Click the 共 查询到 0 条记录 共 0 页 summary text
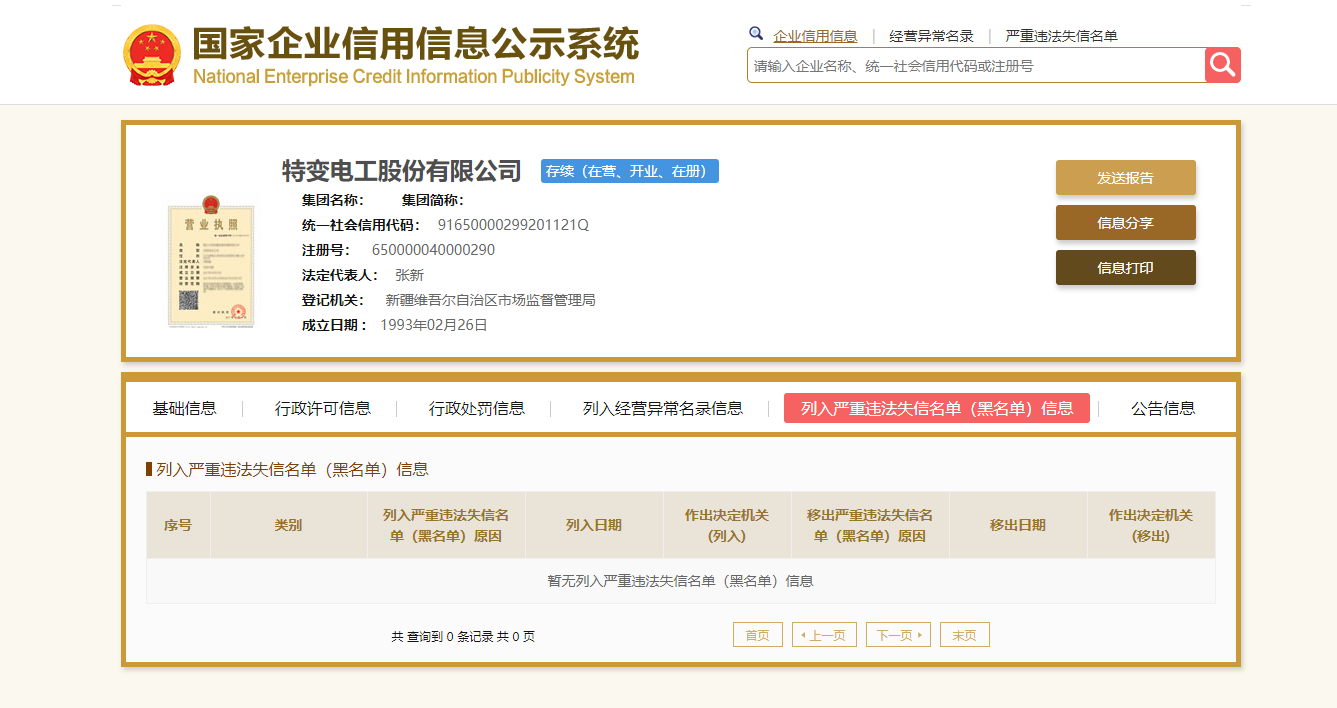This screenshot has height=708, width=1337. [x=463, y=636]
